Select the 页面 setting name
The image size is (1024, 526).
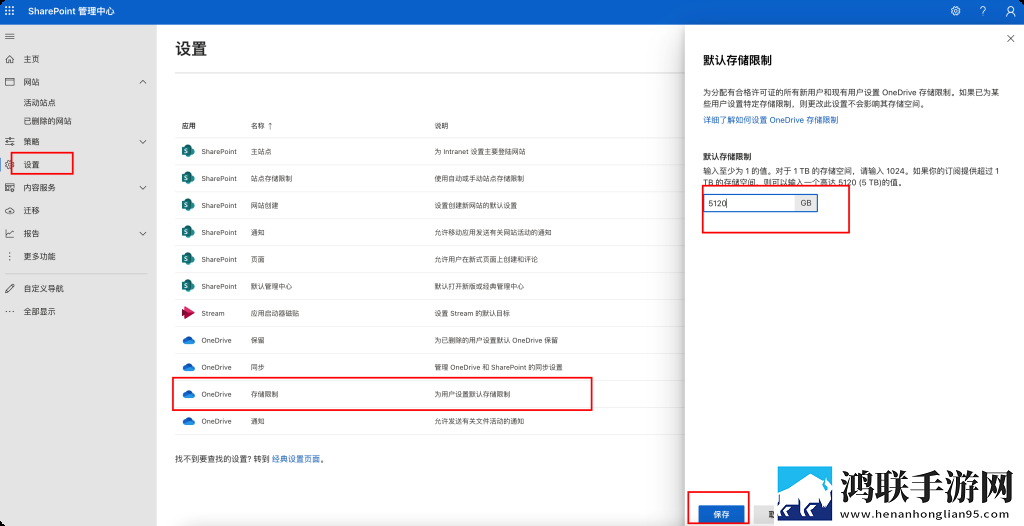(257, 259)
